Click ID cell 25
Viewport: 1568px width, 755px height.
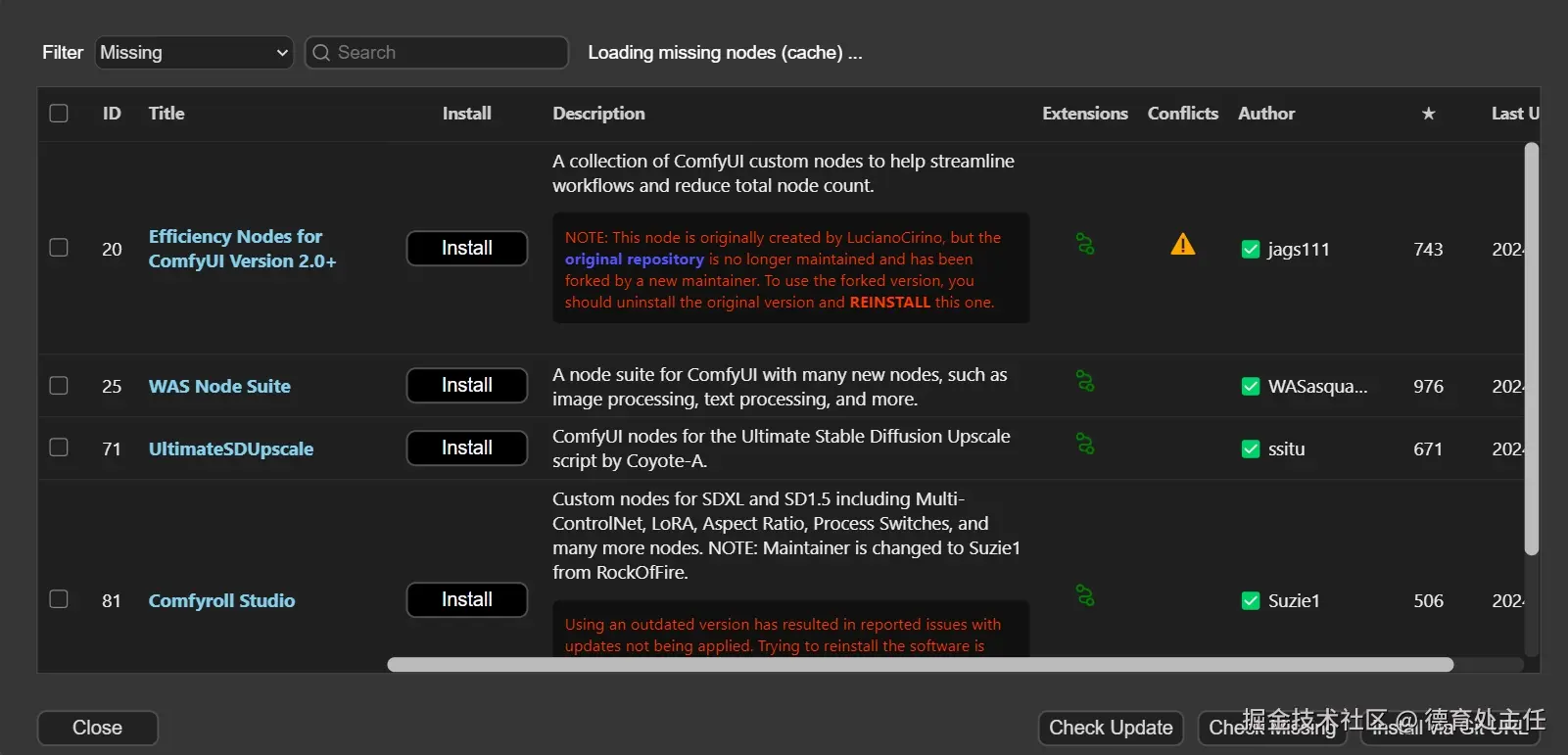point(112,387)
